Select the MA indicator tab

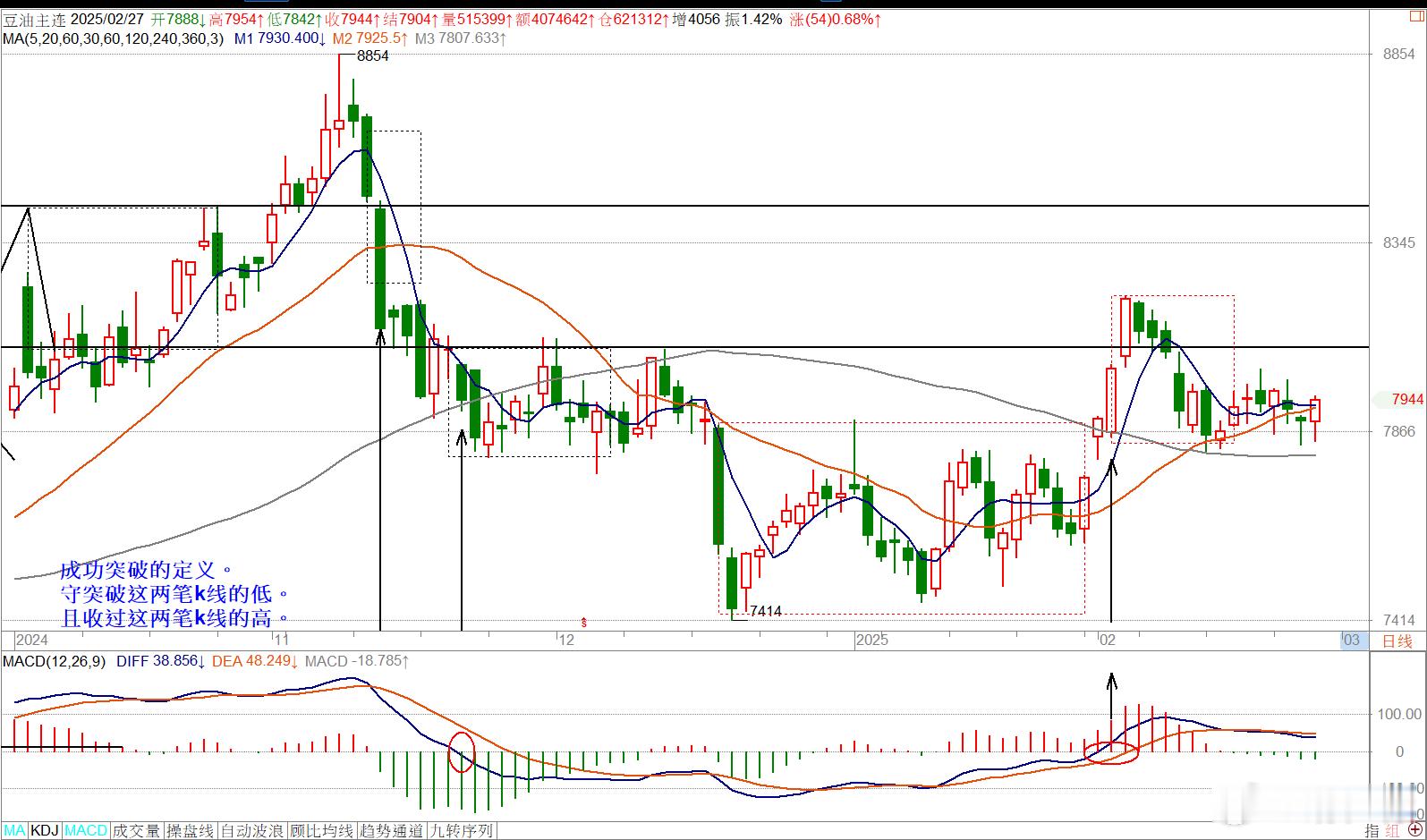pyautogui.click(x=15, y=830)
